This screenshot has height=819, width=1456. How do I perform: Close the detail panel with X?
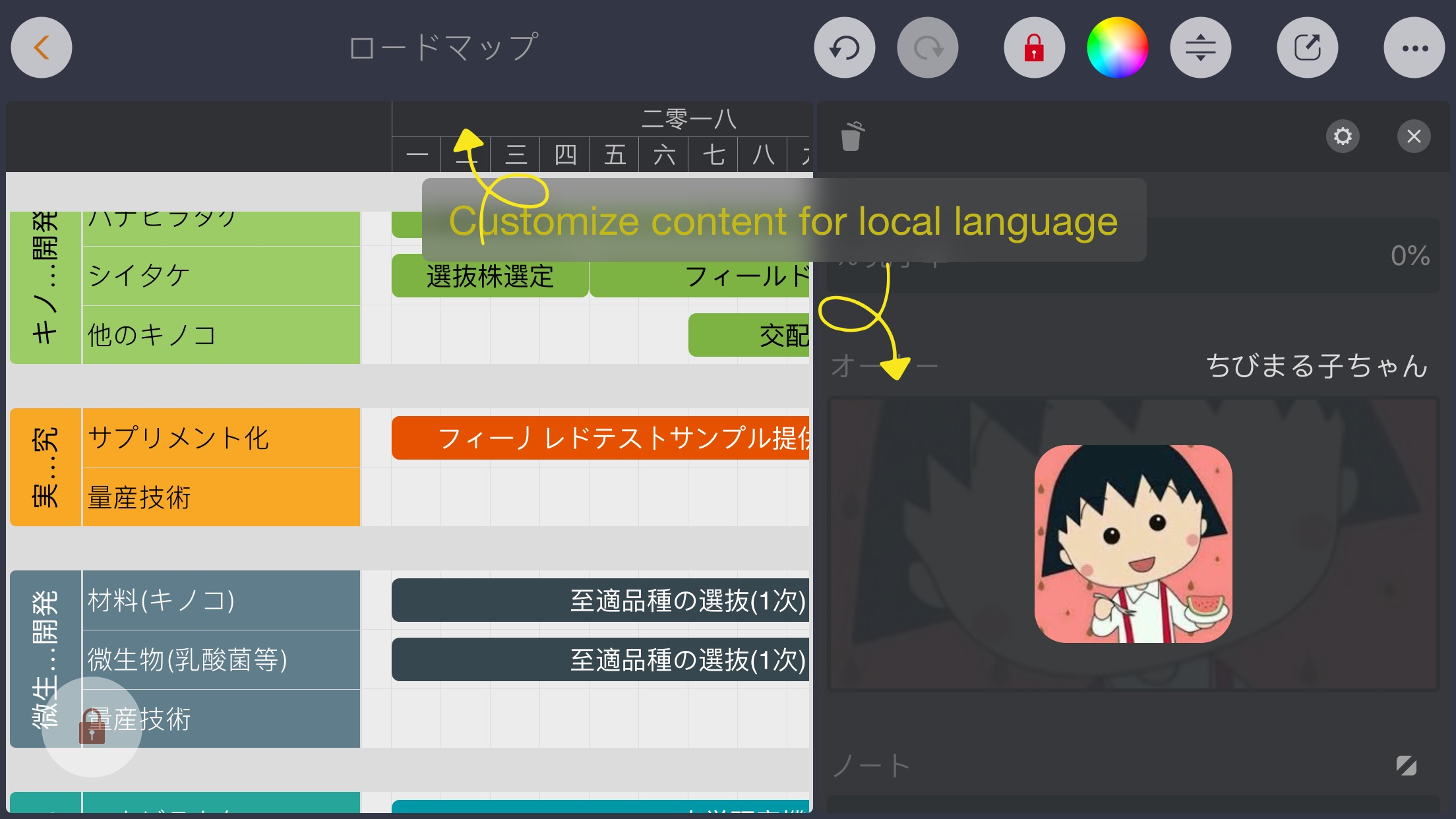[x=1414, y=136]
